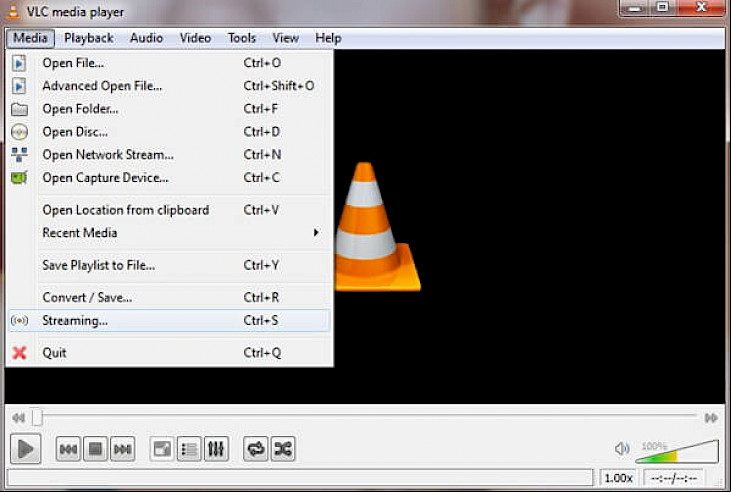Click the Open Network Stream icon
The width and height of the screenshot is (731, 492).
click(x=19, y=155)
